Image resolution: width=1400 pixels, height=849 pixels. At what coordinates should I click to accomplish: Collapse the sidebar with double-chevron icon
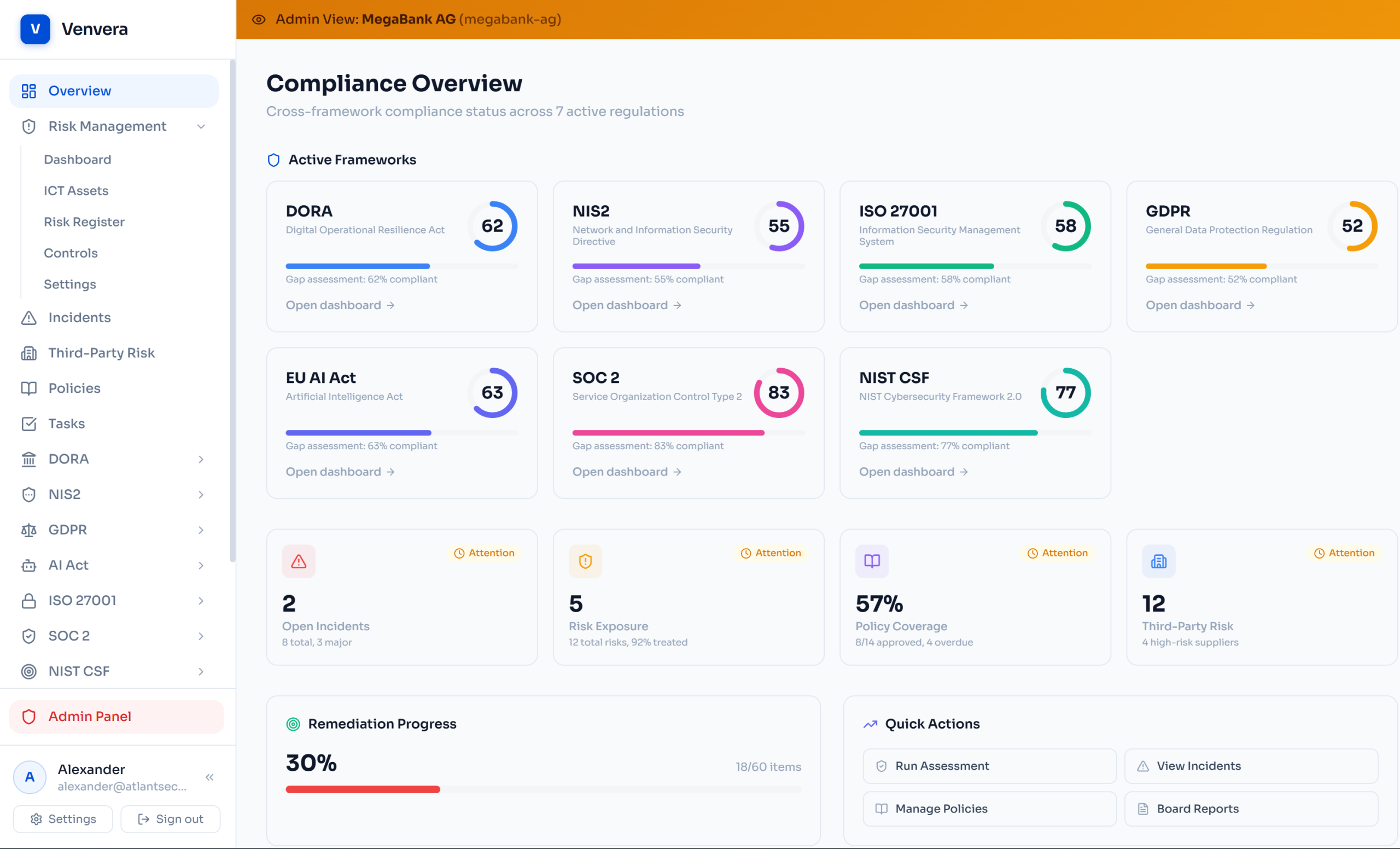coord(209,777)
